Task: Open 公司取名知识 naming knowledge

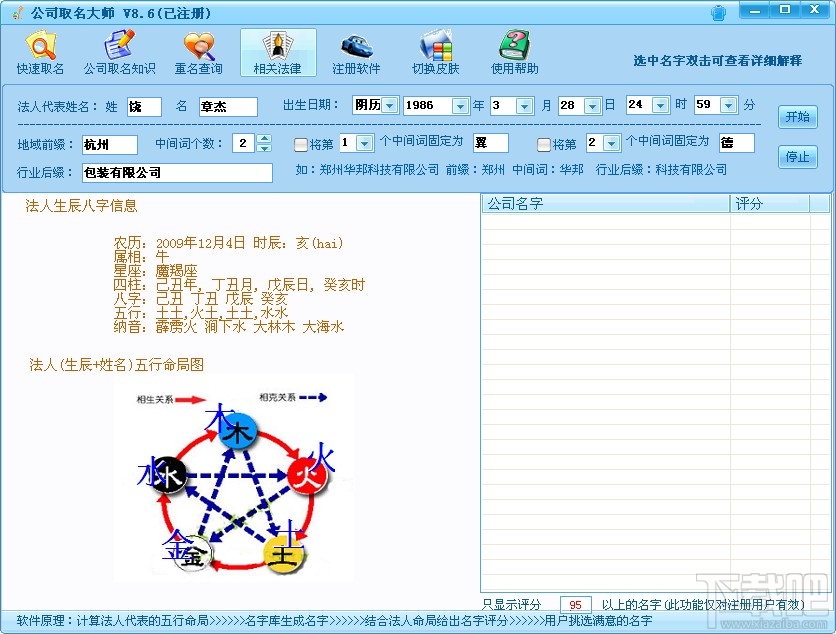Action: (x=119, y=52)
